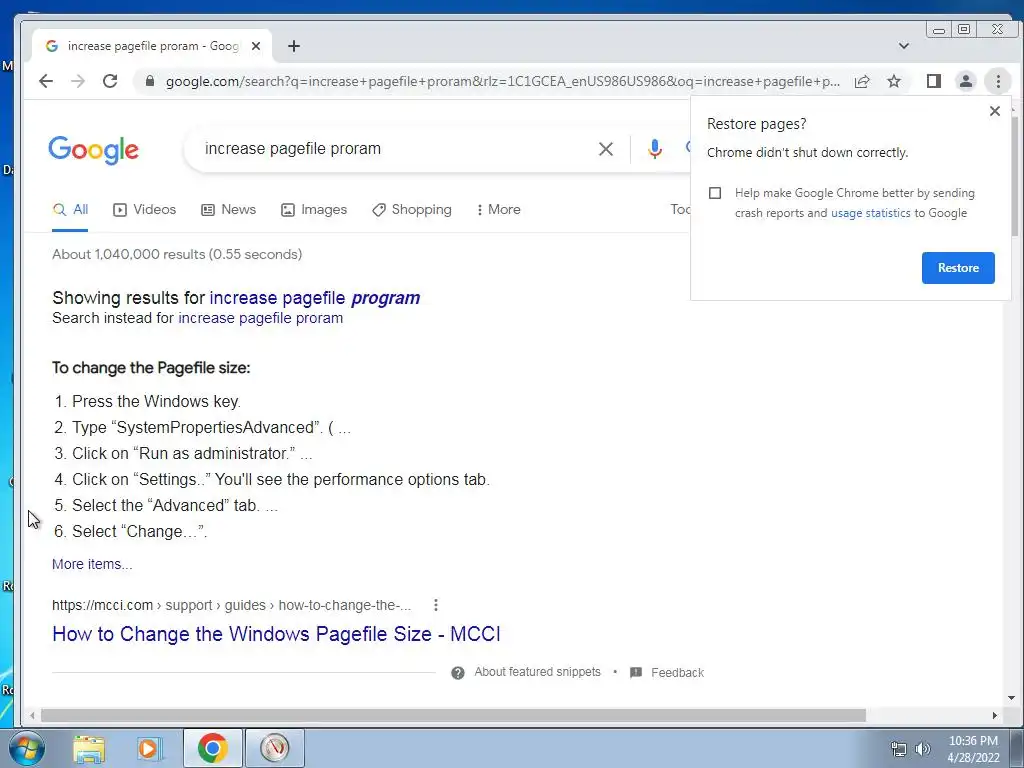Viewport: 1024px width, 768px height.
Task: Open the 'More items...' link
Action: 92,564
